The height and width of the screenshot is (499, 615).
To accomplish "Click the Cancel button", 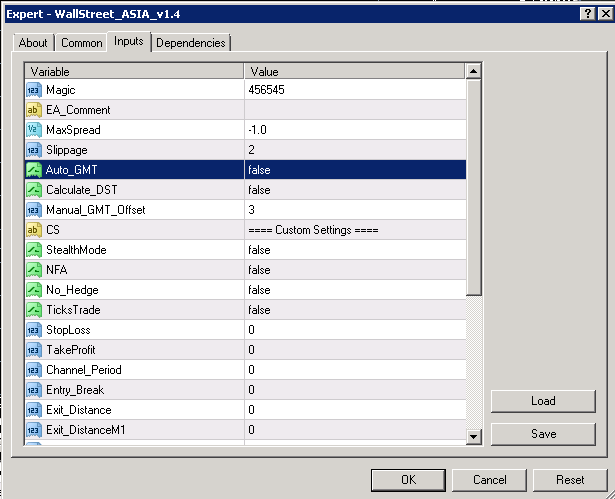I will (x=489, y=480).
